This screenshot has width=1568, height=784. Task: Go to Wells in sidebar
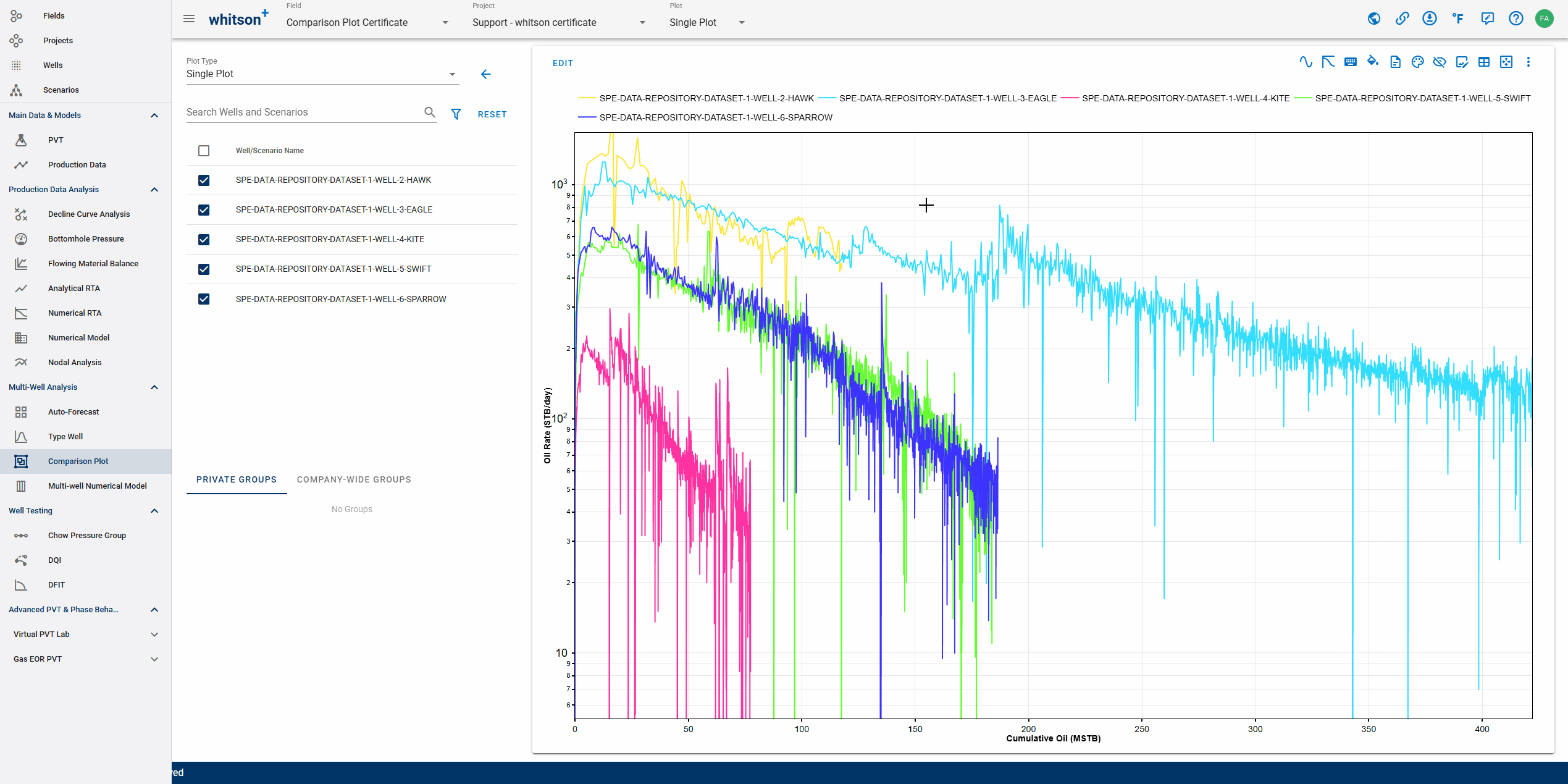pyautogui.click(x=85, y=65)
